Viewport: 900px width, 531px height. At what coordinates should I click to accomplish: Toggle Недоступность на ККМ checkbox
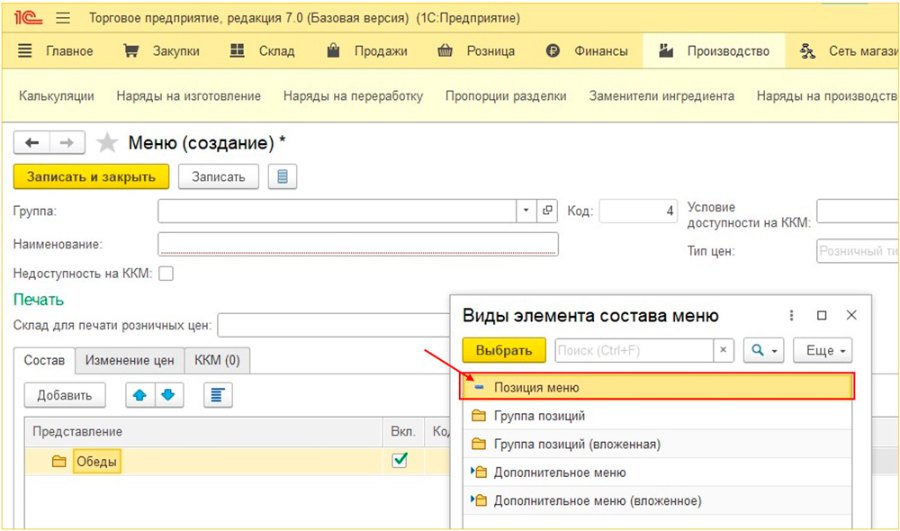pyautogui.click(x=166, y=273)
